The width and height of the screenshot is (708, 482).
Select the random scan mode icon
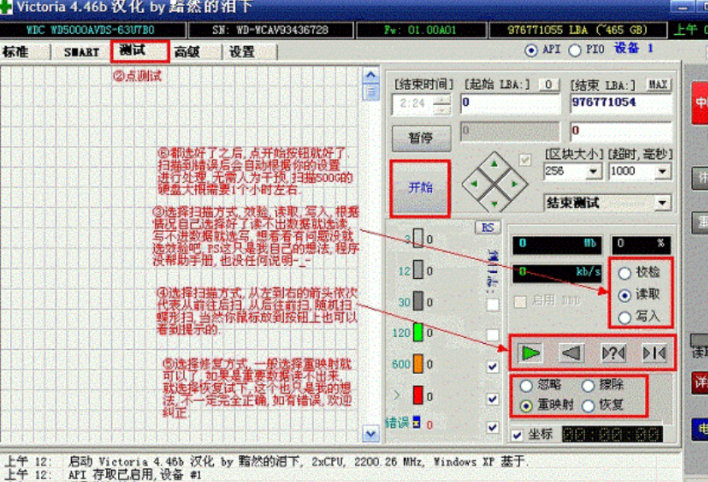point(613,351)
